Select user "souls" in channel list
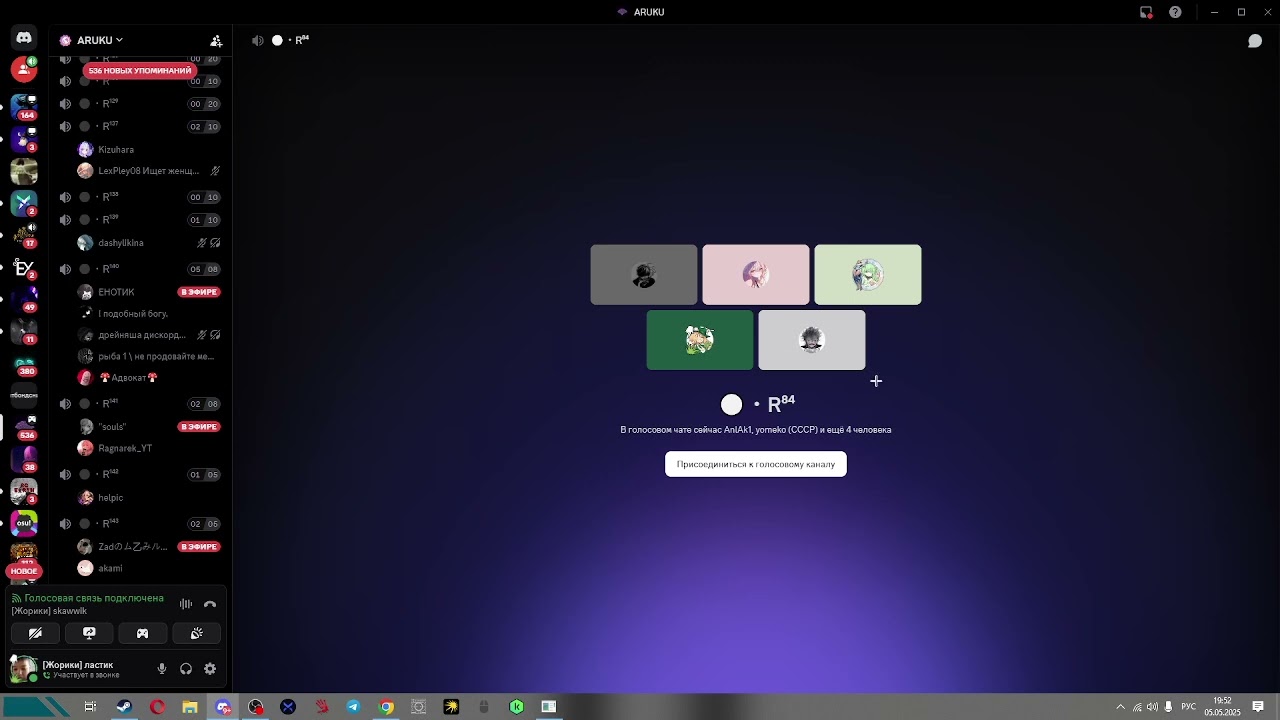 [148, 427]
